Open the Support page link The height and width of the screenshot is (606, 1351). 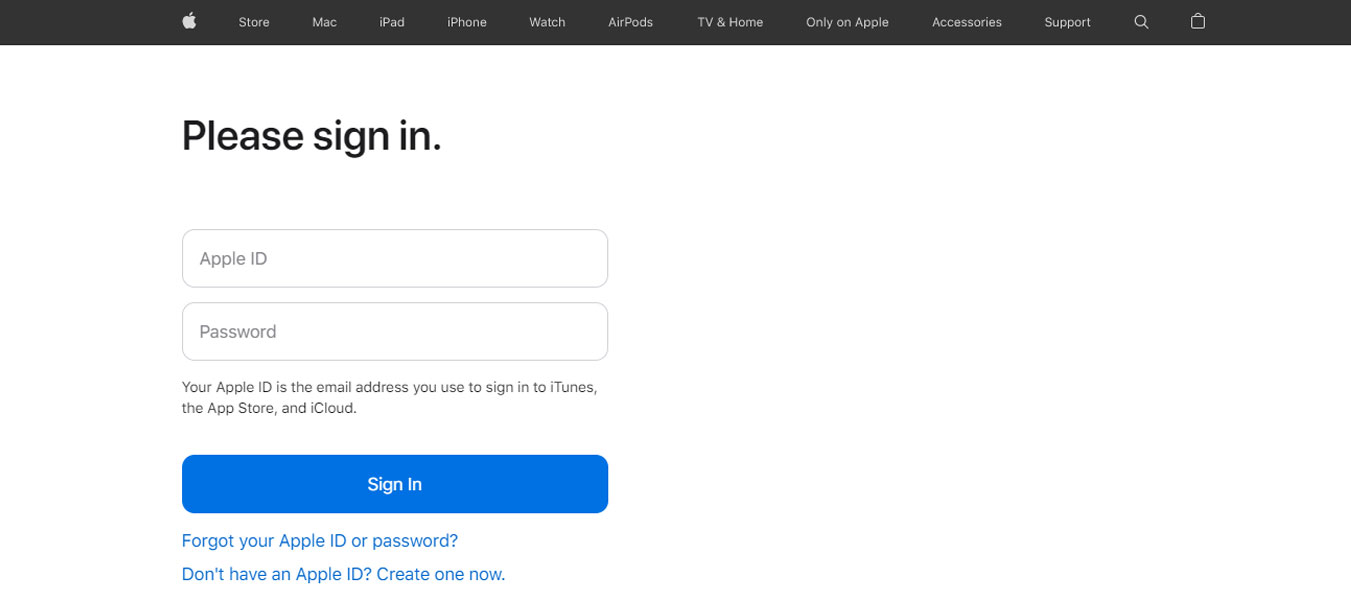point(1067,22)
